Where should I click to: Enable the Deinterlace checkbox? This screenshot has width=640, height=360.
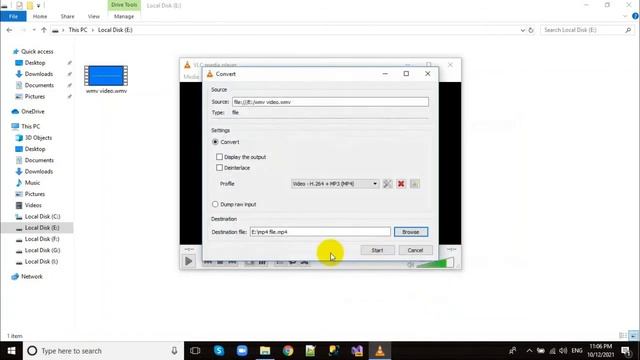coord(219,168)
